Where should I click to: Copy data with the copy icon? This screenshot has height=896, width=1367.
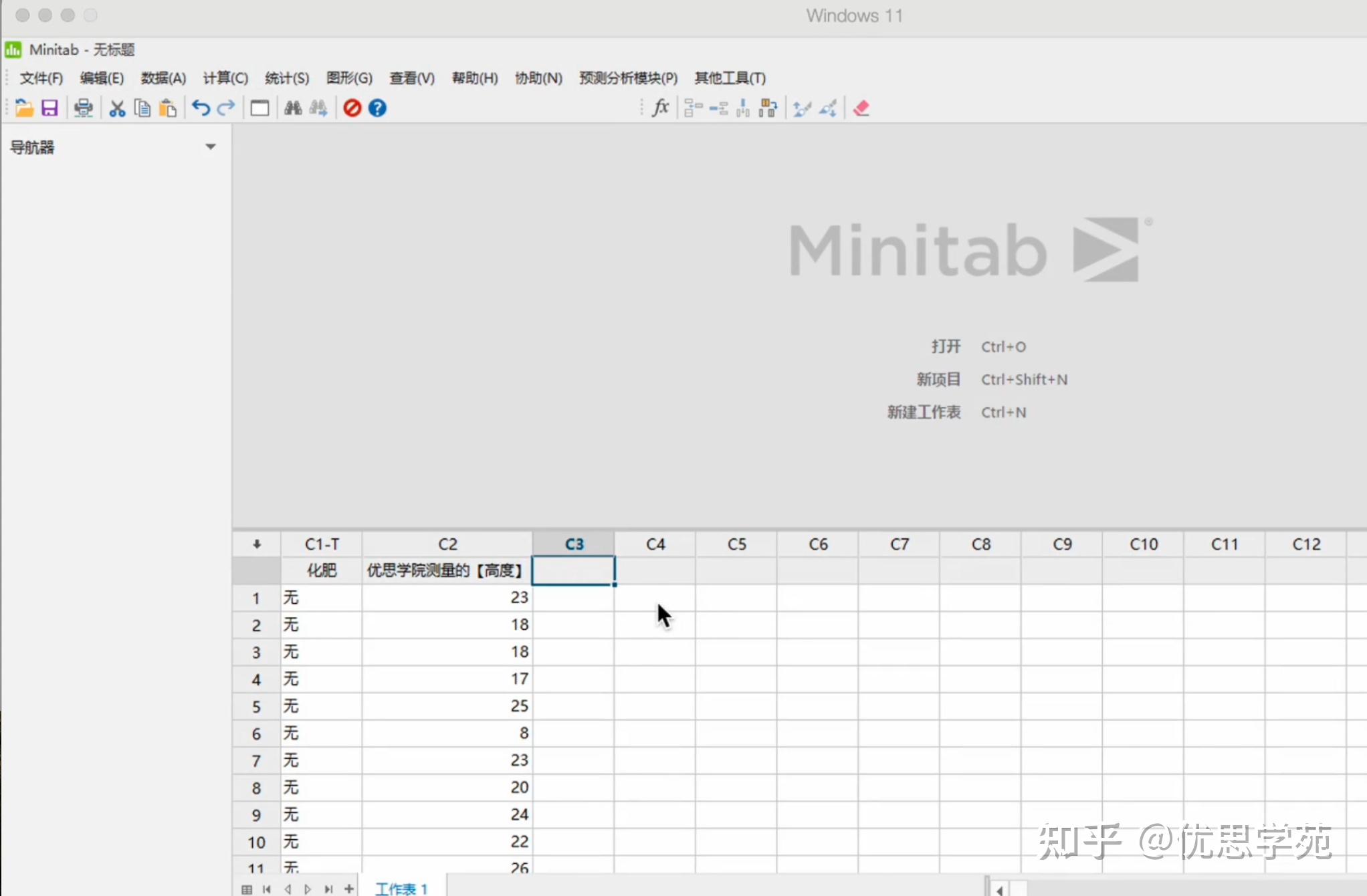142,108
